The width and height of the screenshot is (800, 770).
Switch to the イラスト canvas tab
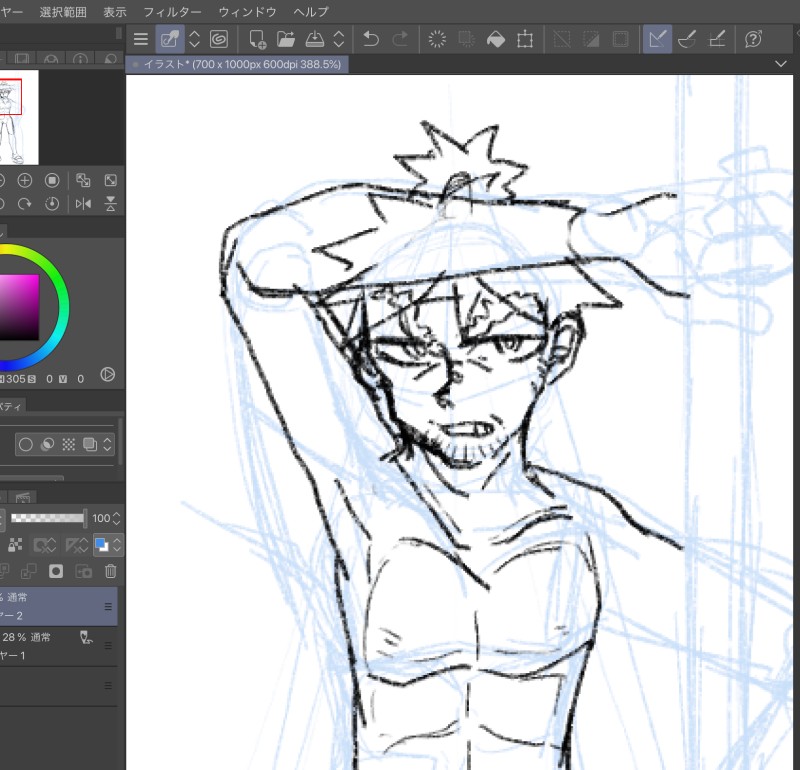[x=237, y=64]
